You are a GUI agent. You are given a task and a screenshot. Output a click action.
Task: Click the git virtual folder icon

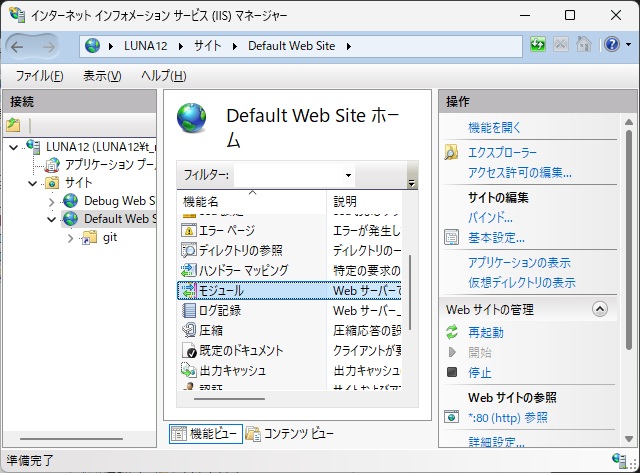[89, 237]
